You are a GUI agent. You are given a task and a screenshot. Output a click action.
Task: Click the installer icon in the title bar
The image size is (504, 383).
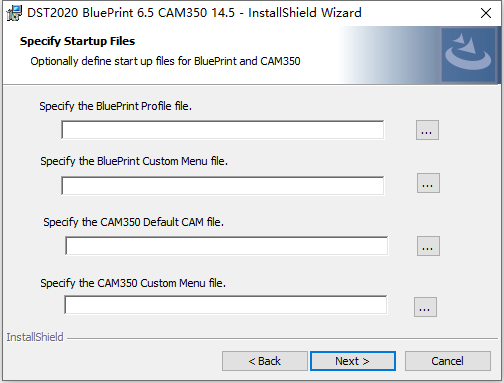(14, 13)
